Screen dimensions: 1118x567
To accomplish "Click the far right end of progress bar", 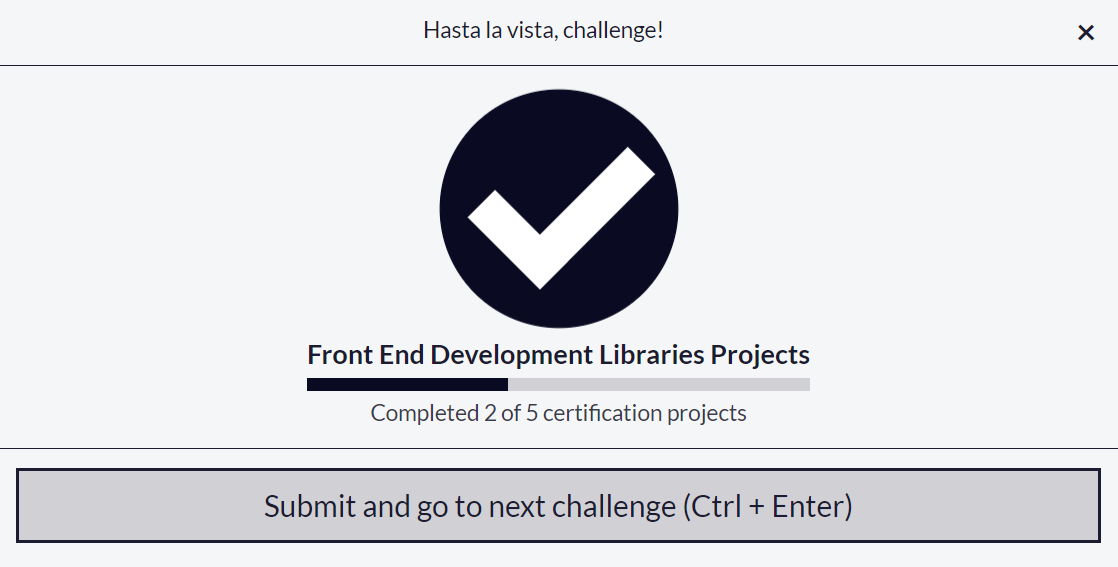I will [x=807, y=384].
